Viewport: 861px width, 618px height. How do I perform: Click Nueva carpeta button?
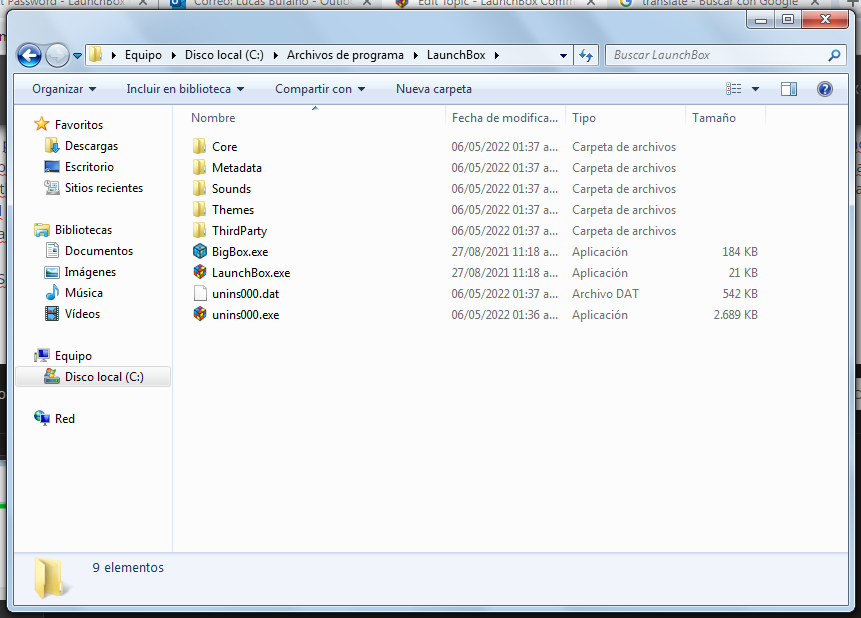click(x=434, y=89)
